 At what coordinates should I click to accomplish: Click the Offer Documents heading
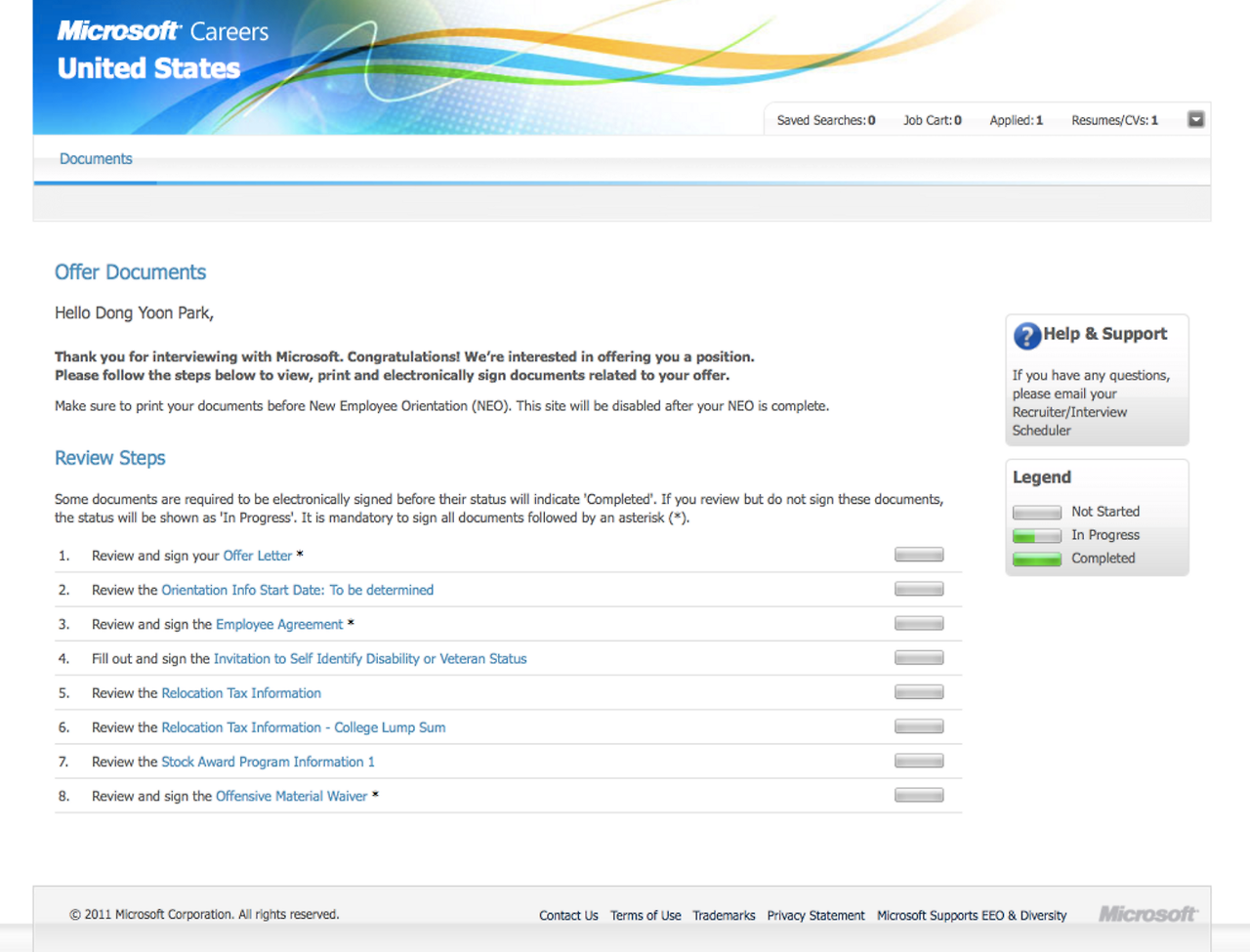[131, 272]
